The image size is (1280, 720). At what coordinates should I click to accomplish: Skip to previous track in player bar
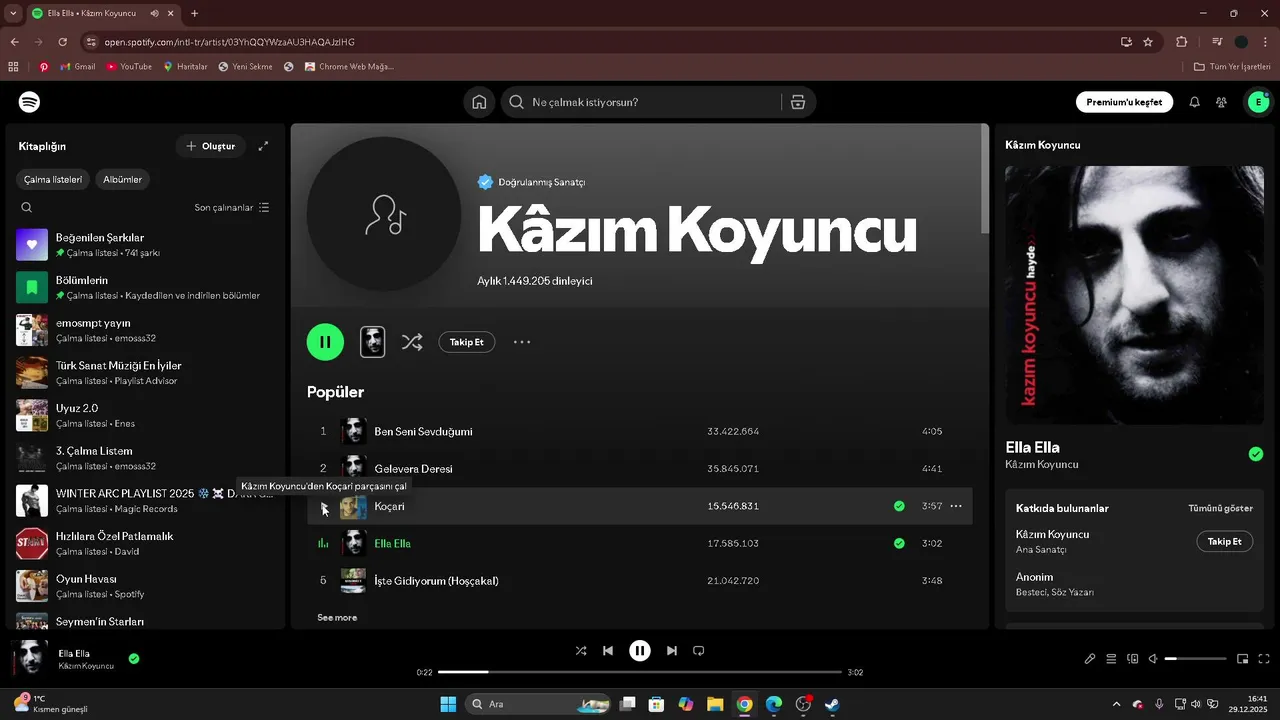click(x=608, y=651)
